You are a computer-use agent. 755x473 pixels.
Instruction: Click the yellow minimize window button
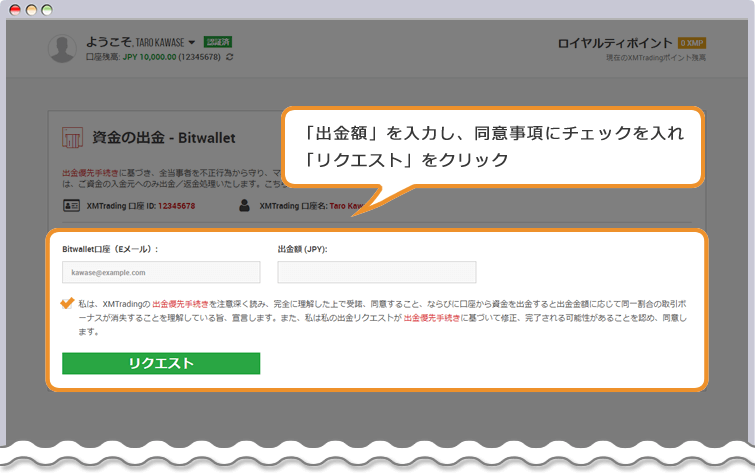[31, 10]
